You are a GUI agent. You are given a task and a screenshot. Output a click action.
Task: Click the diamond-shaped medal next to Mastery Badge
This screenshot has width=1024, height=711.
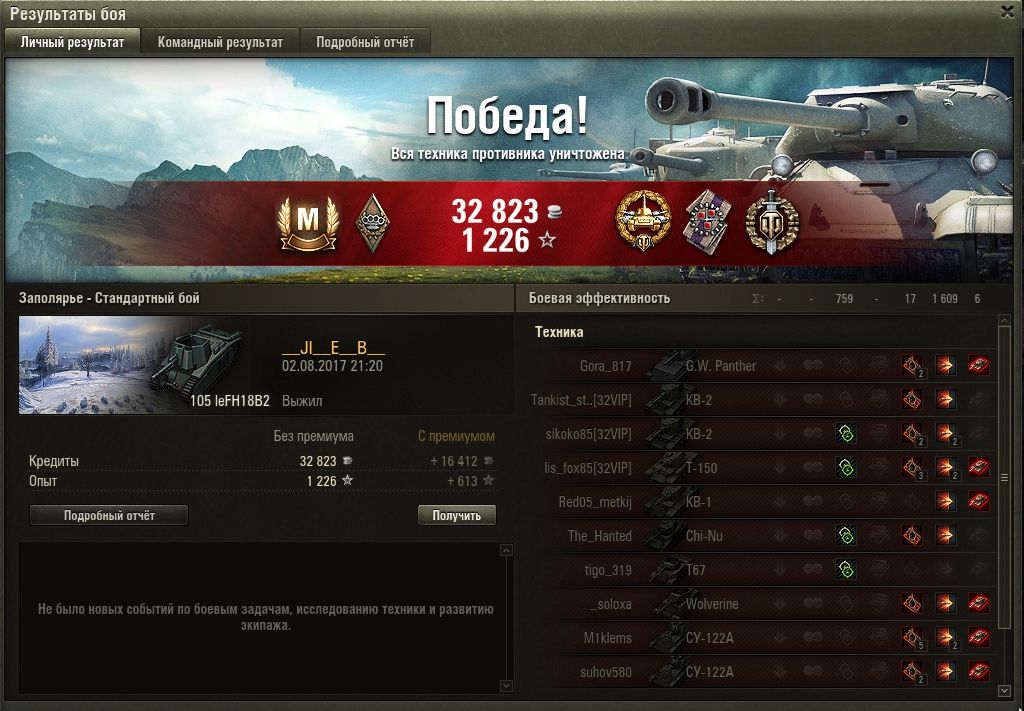[x=372, y=224]
